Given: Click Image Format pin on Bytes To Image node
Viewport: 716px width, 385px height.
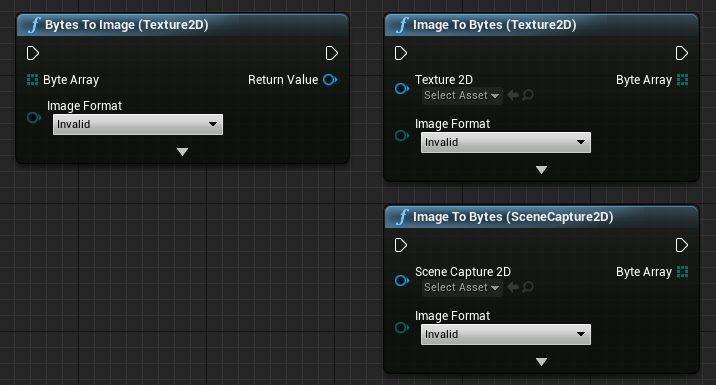Looking at the screenshot, I should pos(34,118).
